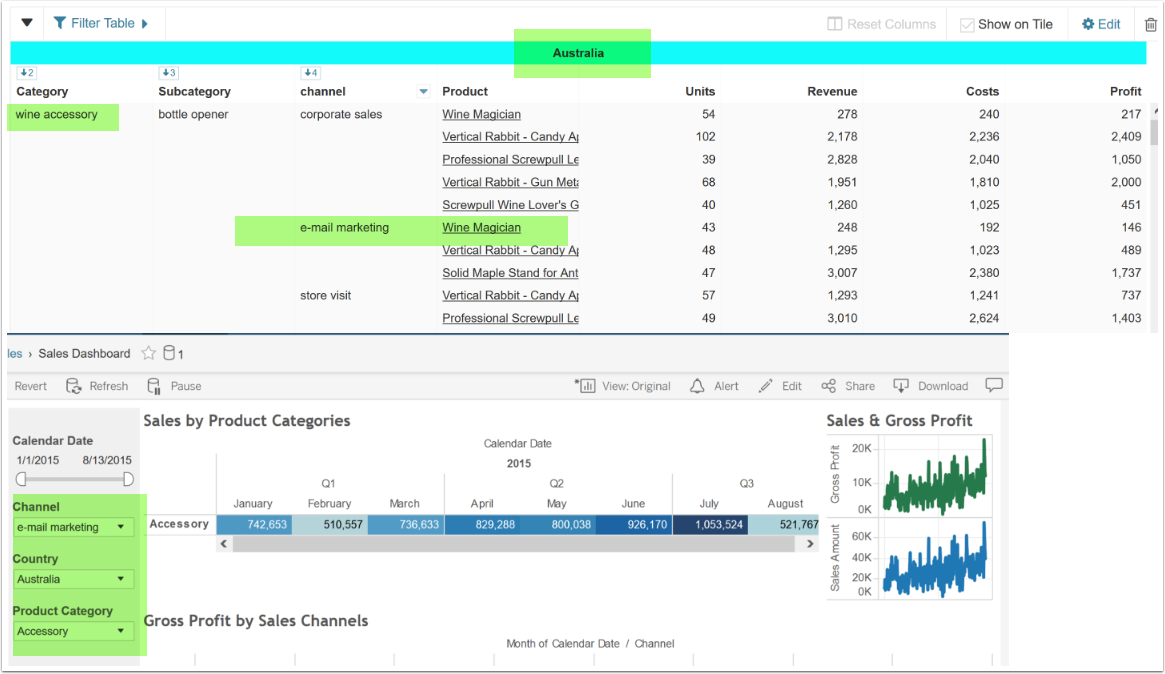The width and height of the screenshot is (1165, 674).
Task: Collapse the tile with top-left triangle
Action: [27, 23]
